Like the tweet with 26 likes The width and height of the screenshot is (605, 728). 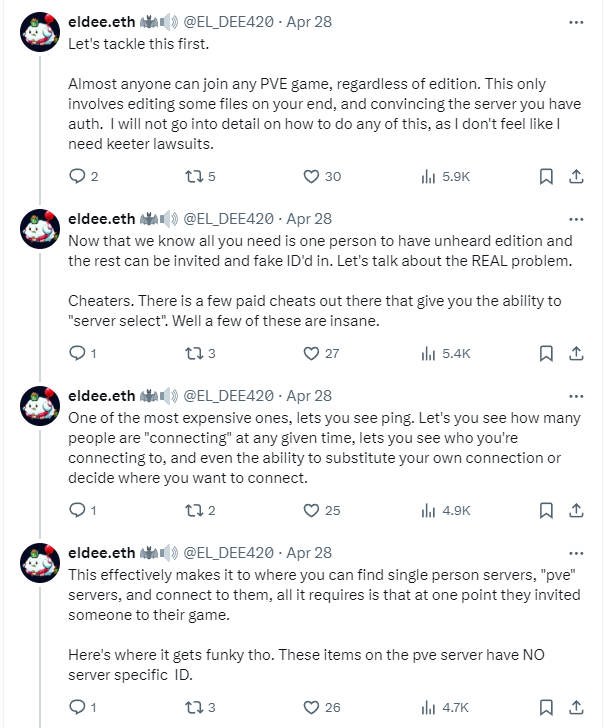click(311, 707)
